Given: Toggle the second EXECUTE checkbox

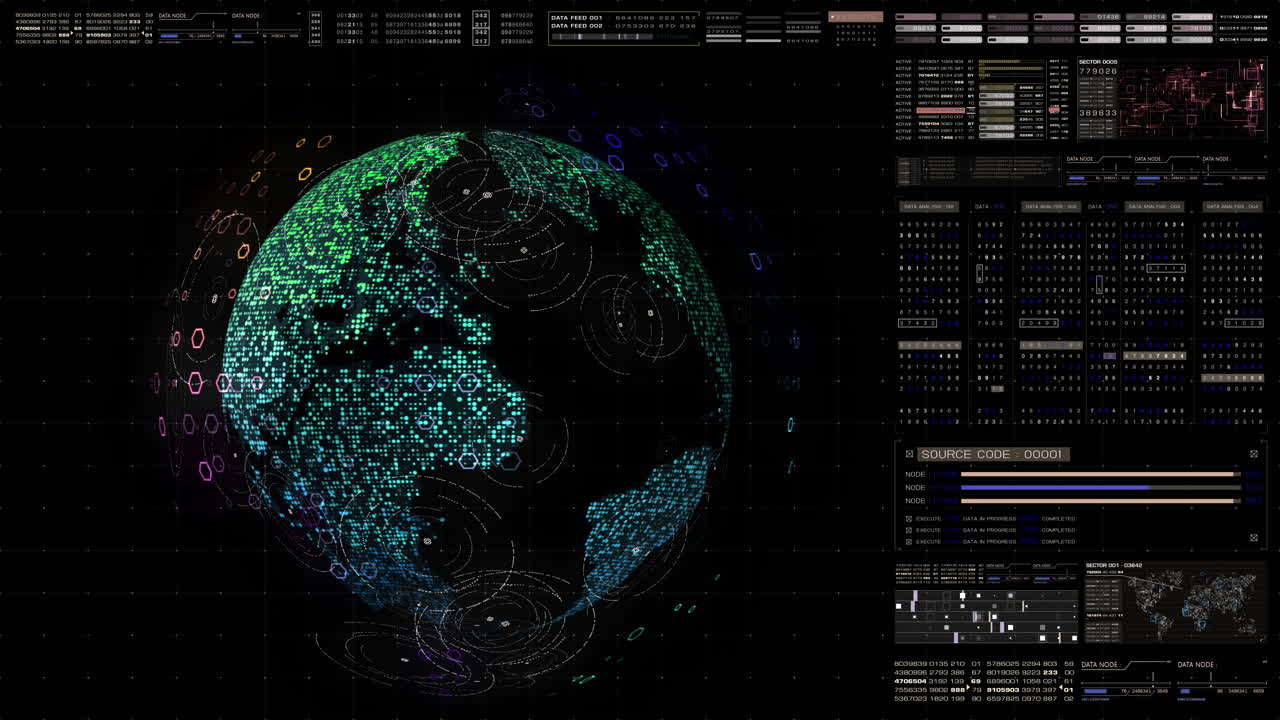Looking at the screenshot, I should tap(908, 530).
